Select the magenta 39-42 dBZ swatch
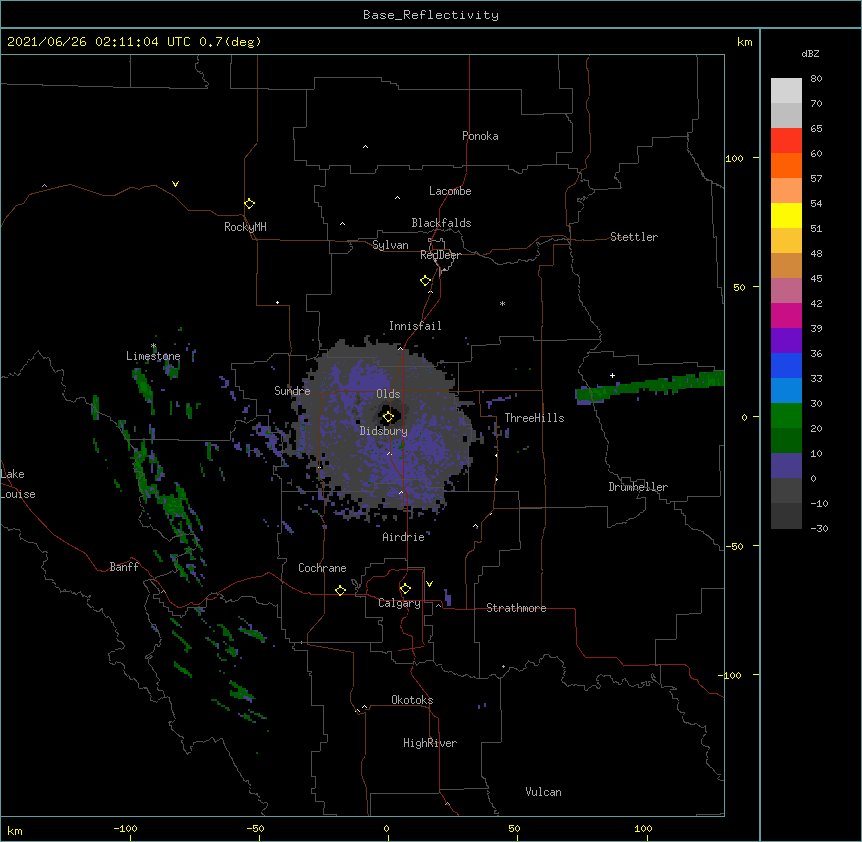This screenshot has width=862, height=842. click(786, 315)
